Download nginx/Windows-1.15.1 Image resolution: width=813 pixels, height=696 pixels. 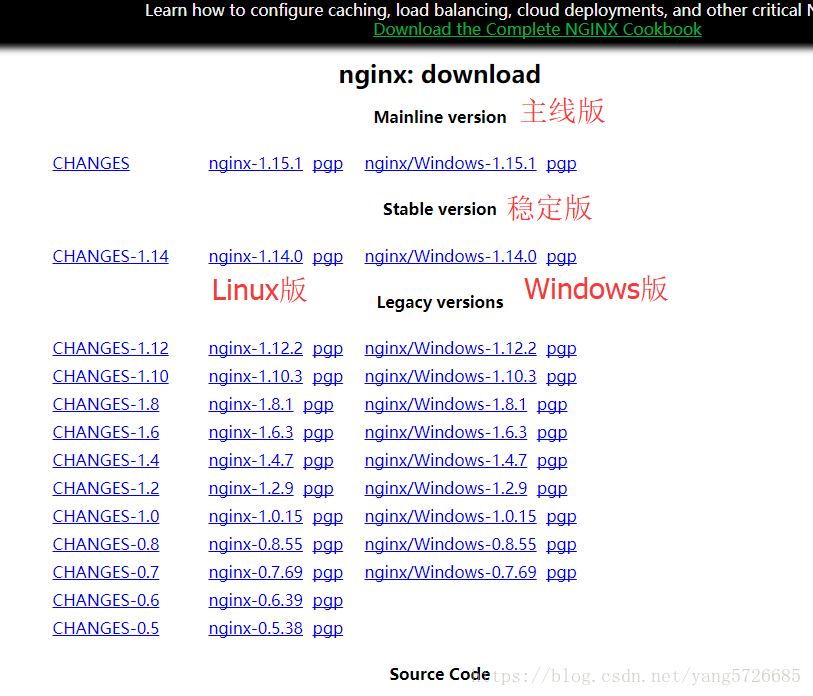[450, 163]
